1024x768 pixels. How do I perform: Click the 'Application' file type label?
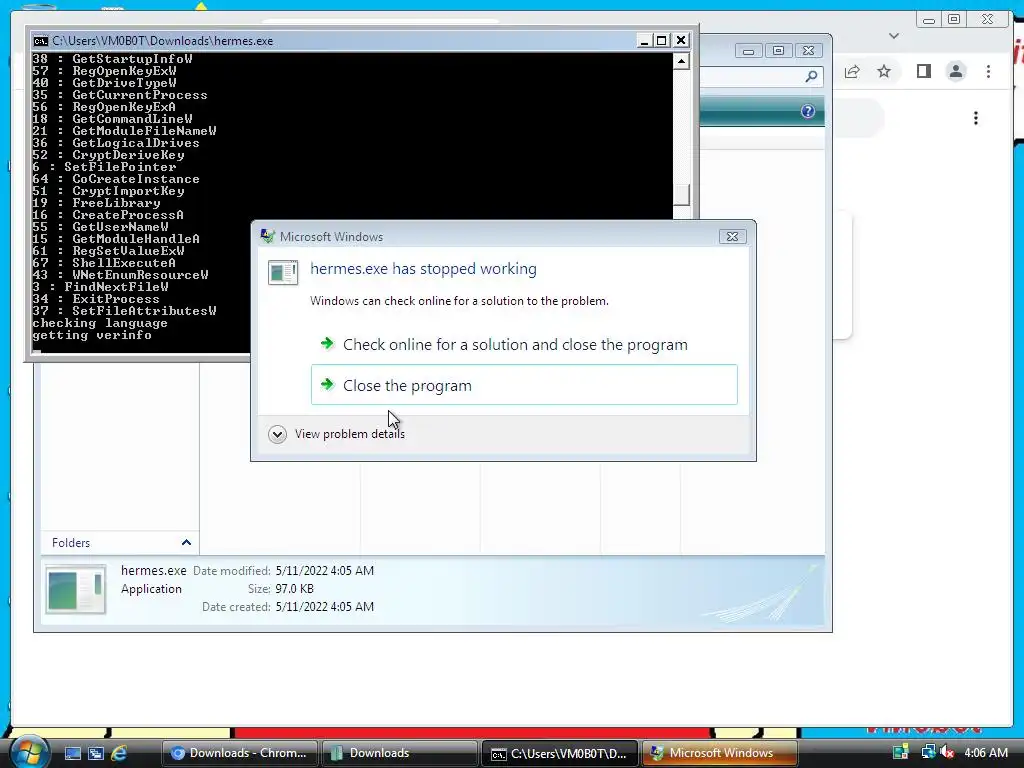click(152, 588)
